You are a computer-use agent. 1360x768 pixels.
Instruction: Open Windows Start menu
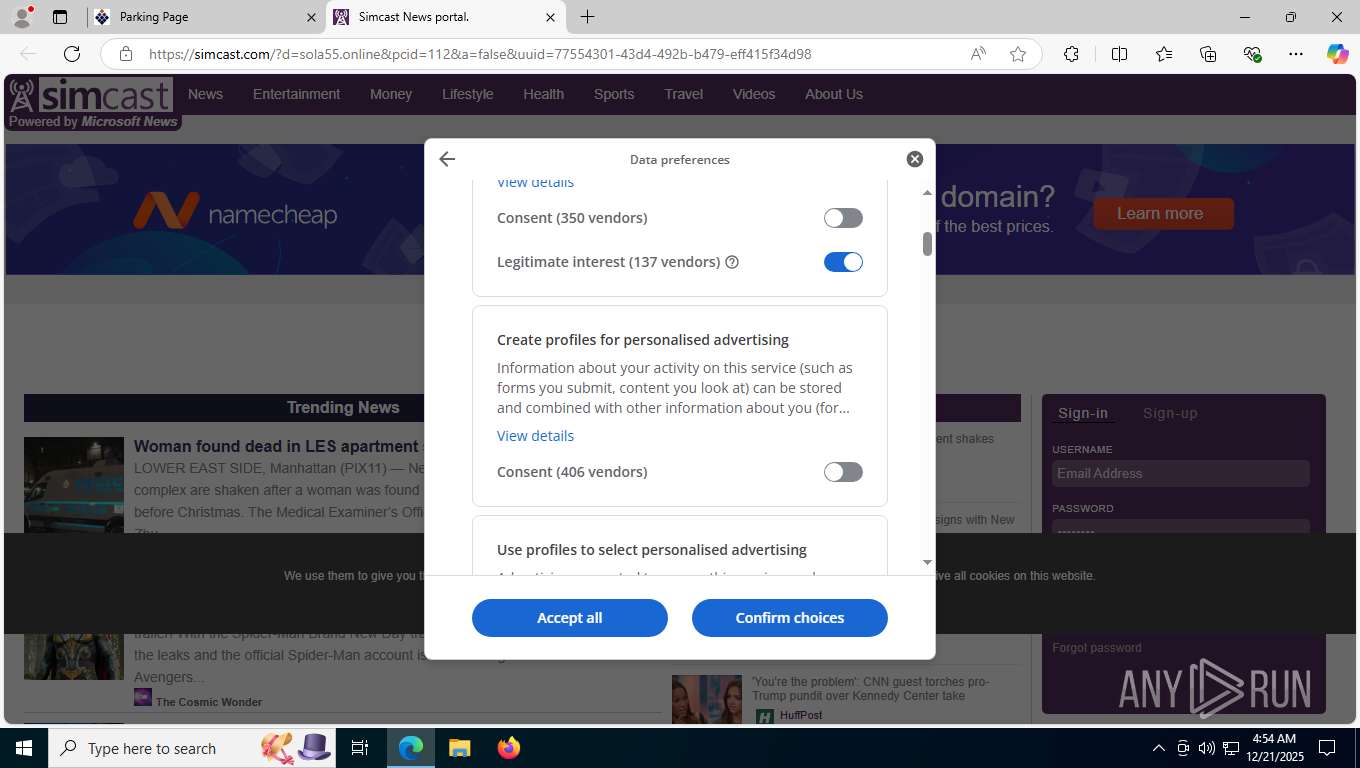(x=24, y=748)
